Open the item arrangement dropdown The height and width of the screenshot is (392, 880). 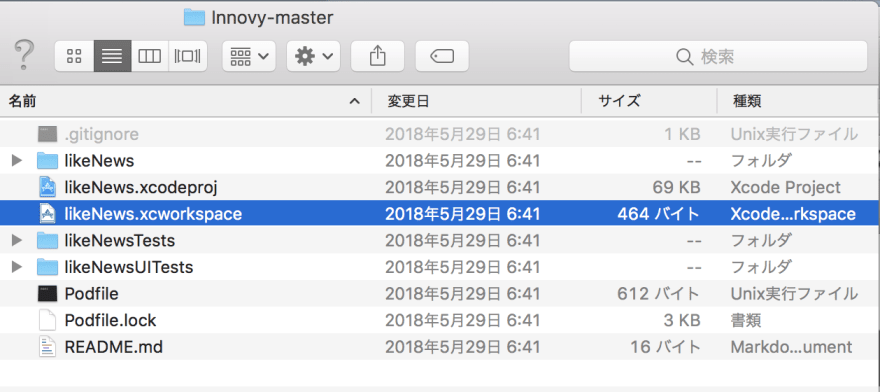pos(249,56)
